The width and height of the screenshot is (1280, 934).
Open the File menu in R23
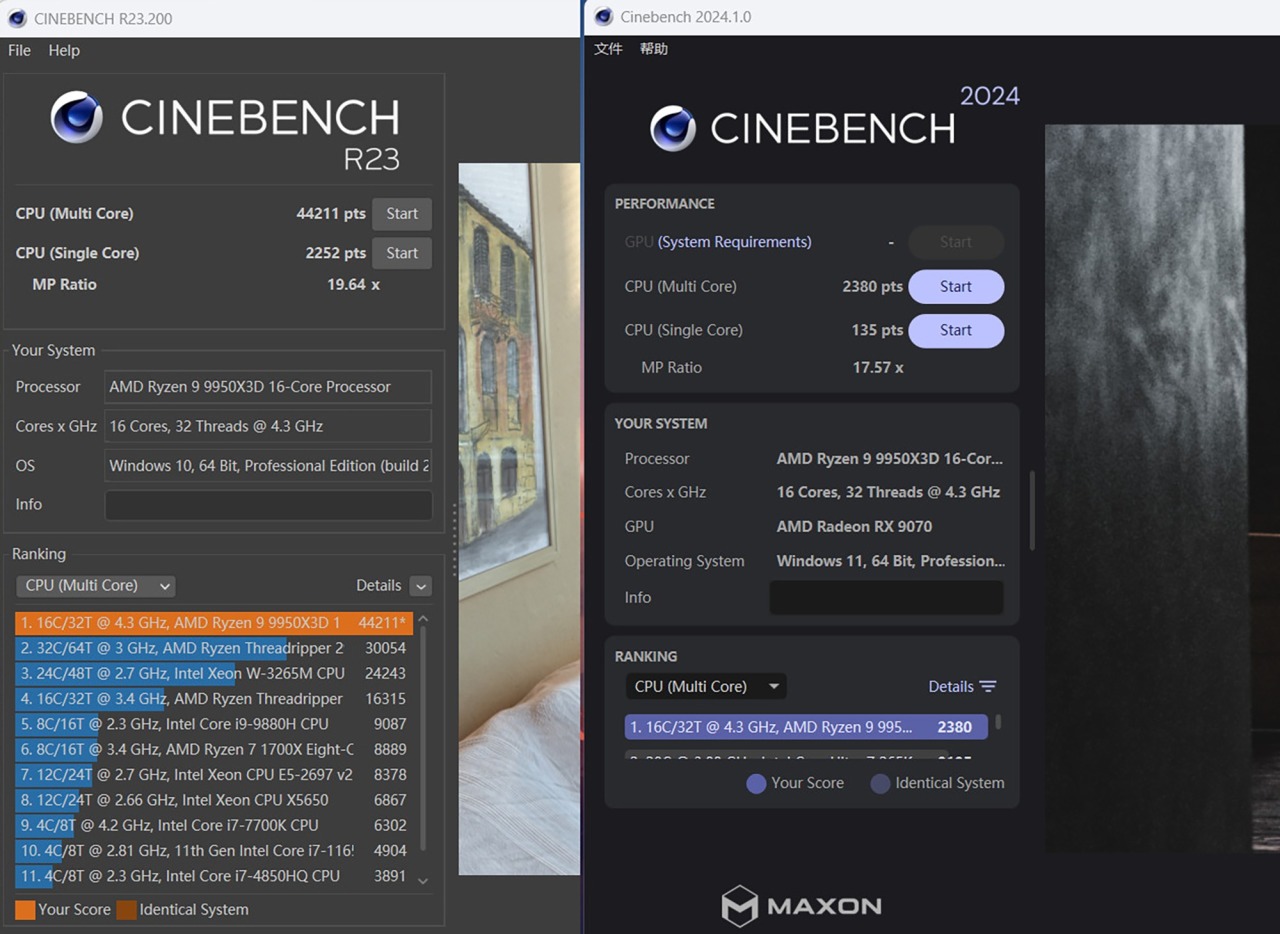click(x=19, y=50)
